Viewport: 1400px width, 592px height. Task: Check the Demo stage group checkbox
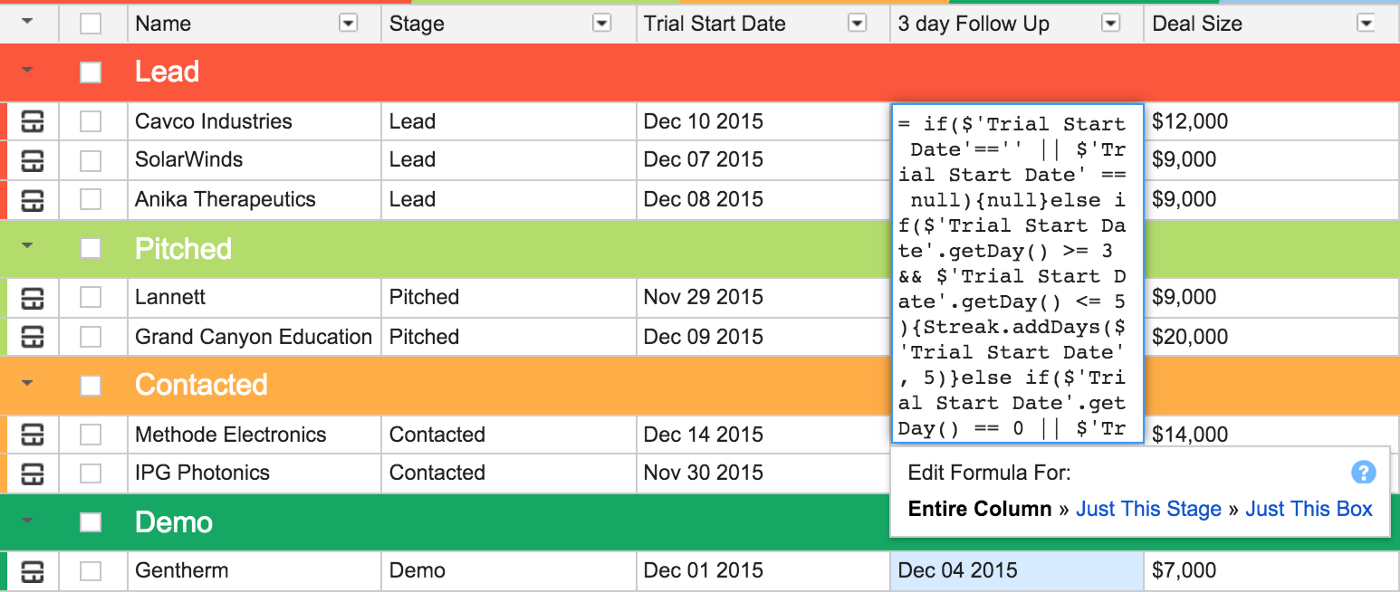click(x=91, y=522)
